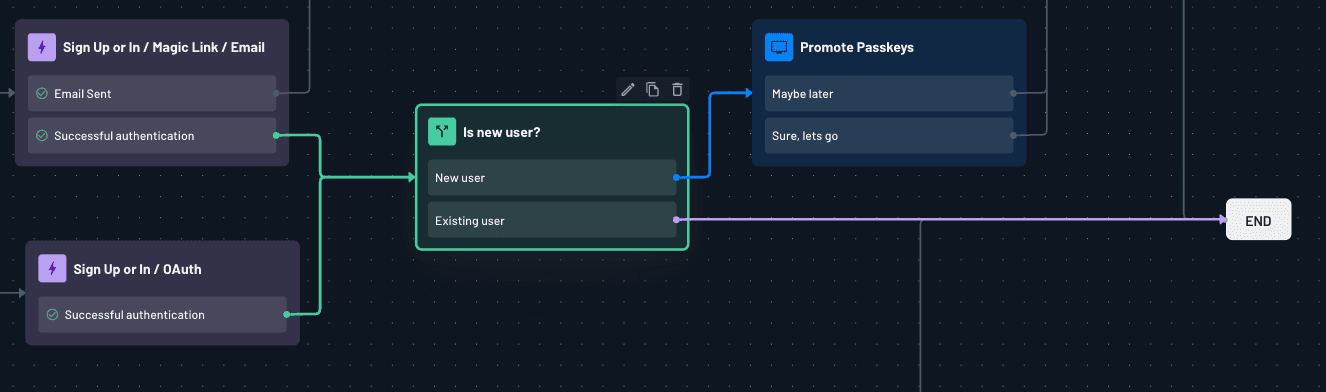The image size is (1326, 392).
Task: Click check icon beside Email Sent
Action: (x=42, y=94)
